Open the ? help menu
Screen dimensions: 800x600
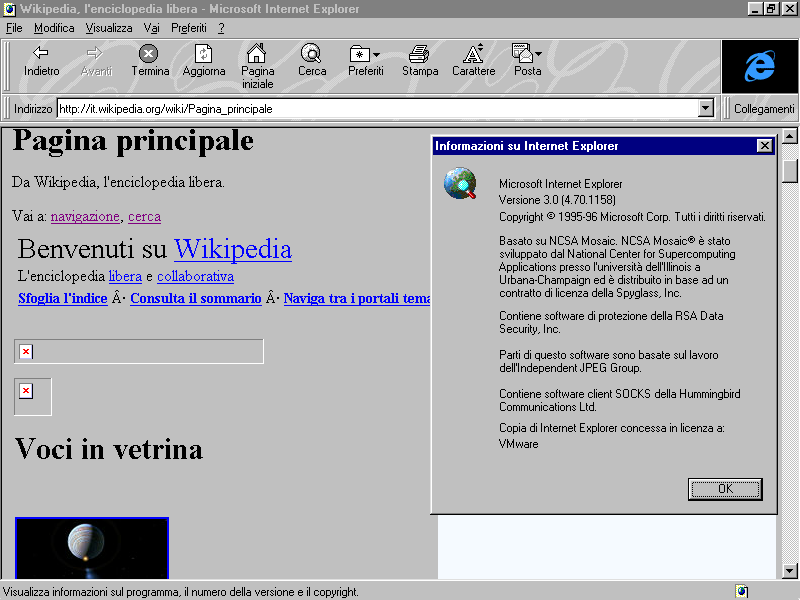[x=221, y=28]
